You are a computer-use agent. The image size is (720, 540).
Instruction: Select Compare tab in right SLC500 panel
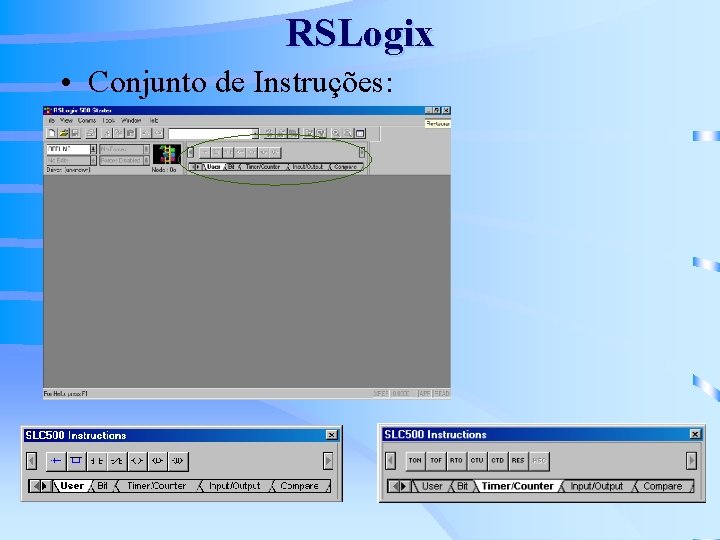tap(663, 486)
